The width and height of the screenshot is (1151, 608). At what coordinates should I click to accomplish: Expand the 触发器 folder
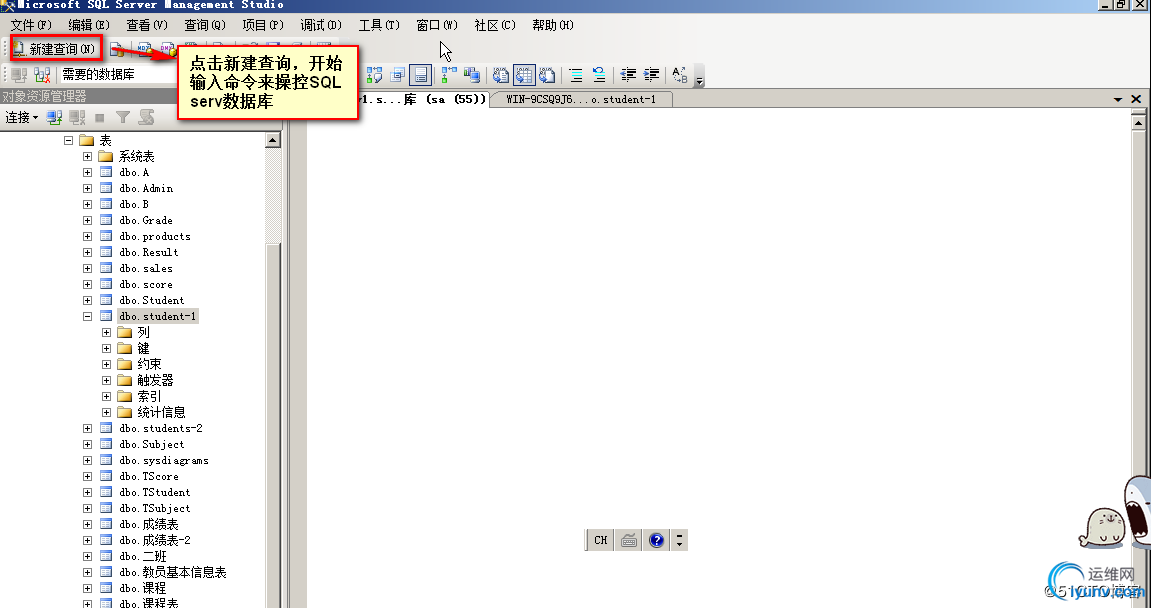[x=106, y=380]
